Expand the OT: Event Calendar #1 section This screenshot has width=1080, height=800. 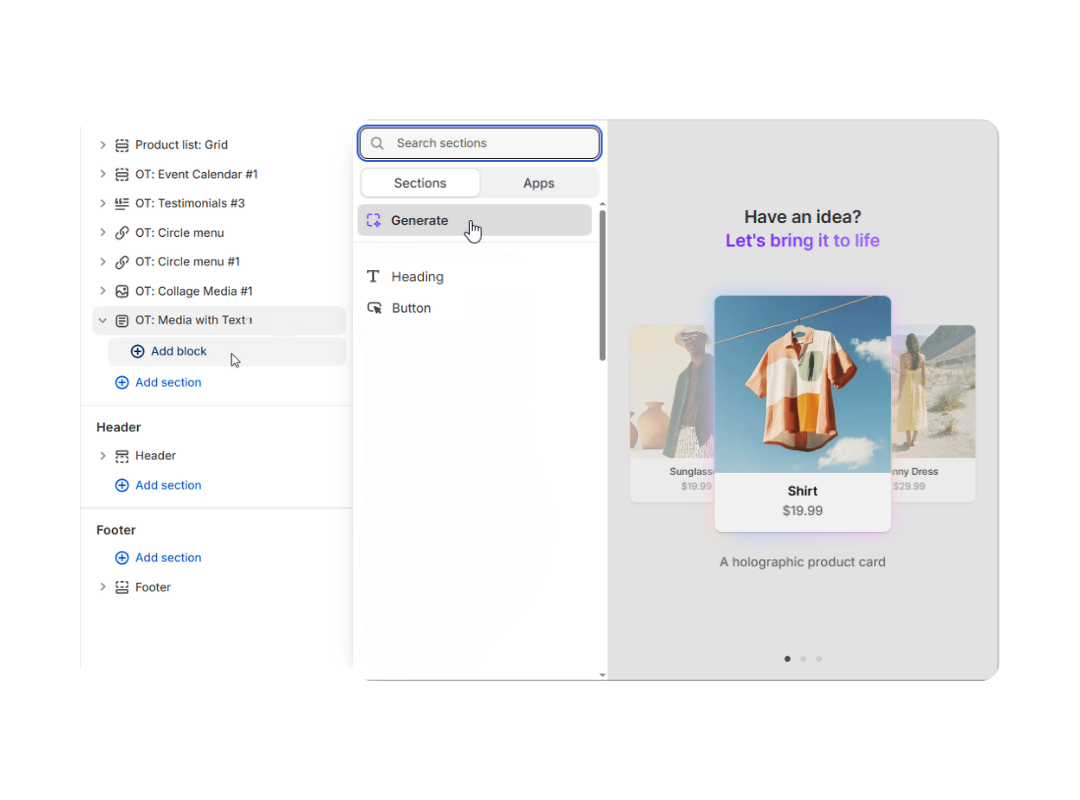point(103,174)
